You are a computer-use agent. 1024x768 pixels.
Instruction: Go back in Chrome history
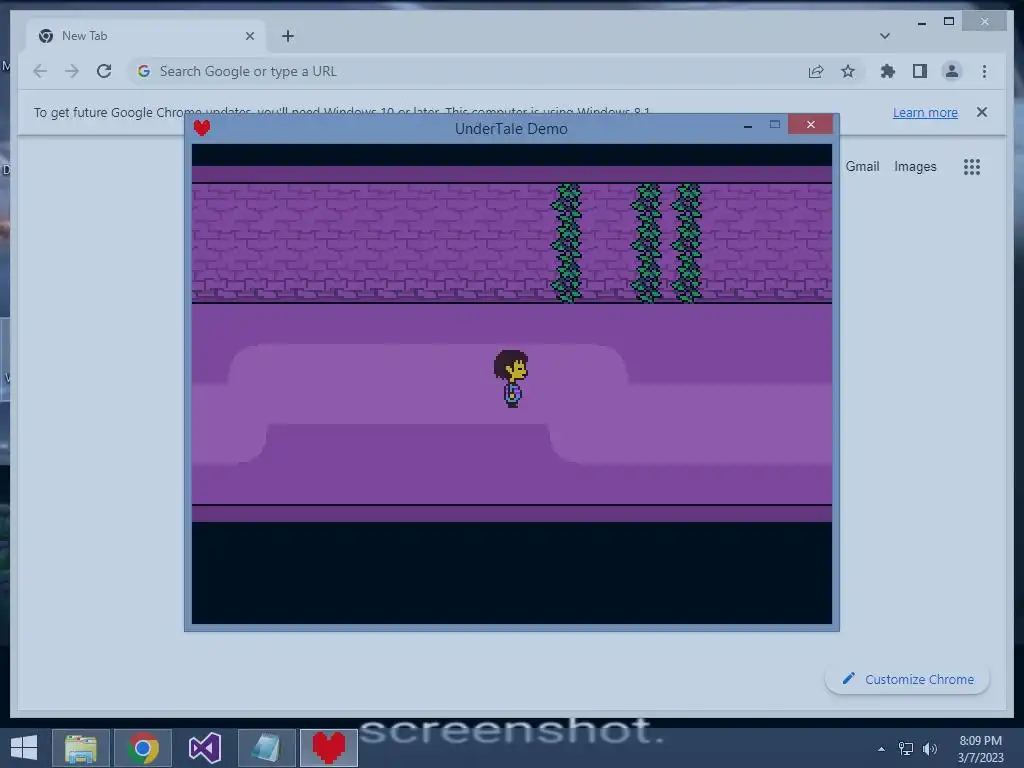coord(40,71)
